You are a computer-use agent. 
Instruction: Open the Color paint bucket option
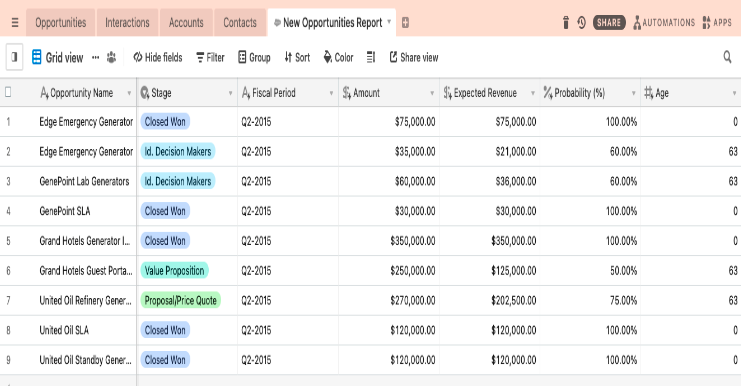point(338,57)
